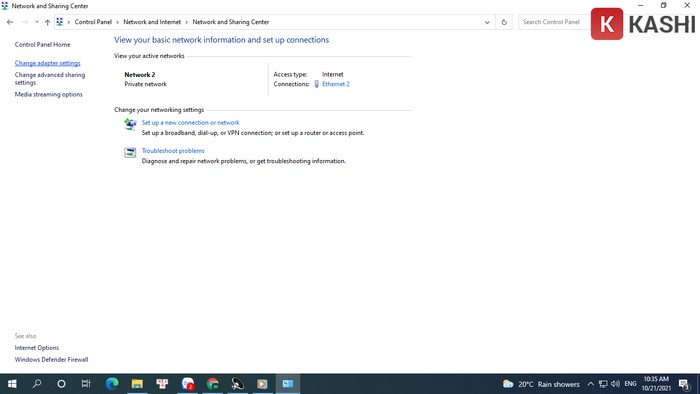Image resolution: width=700 pixels, height=394 pixels.
Task: Click the Up one level arrow
Action: point(47,22)
